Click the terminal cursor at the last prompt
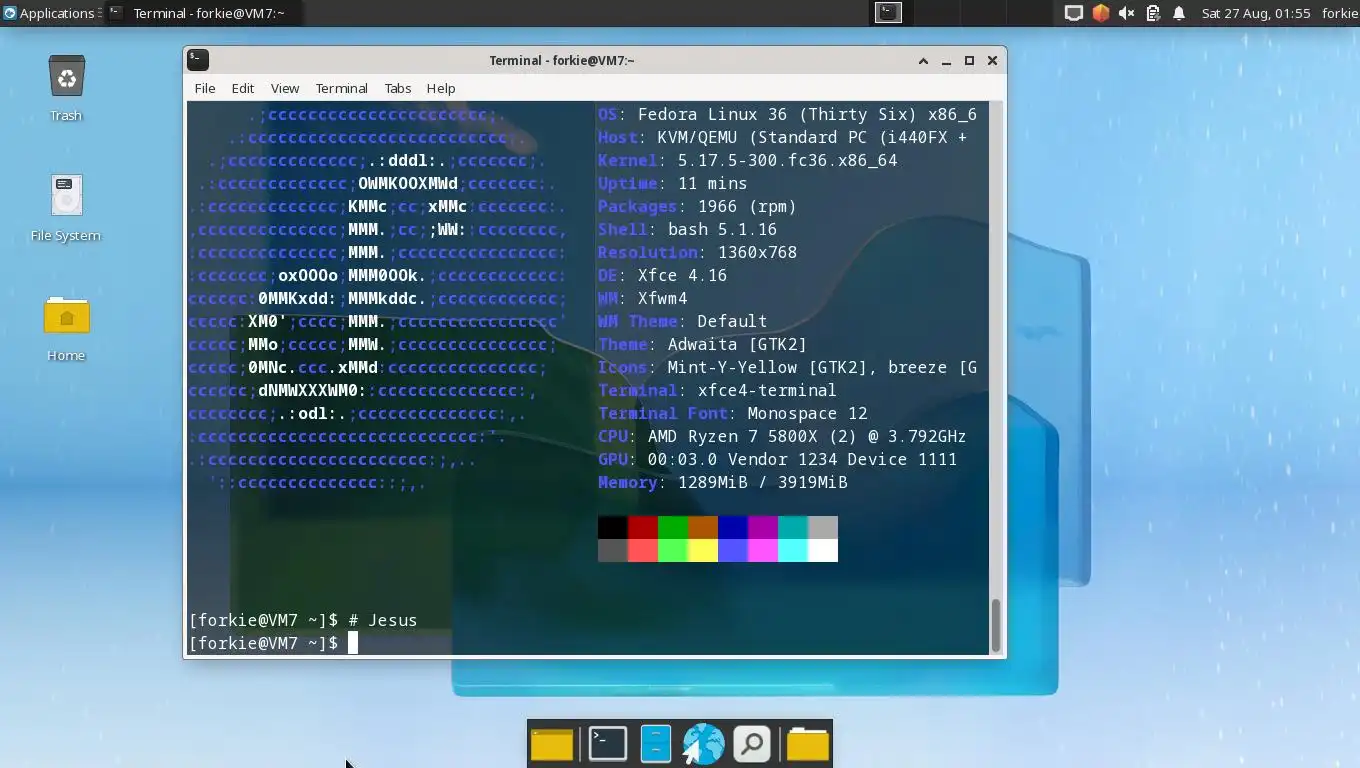The width and height of the screenshot is (1360, 768). click(x=353, y=643)
